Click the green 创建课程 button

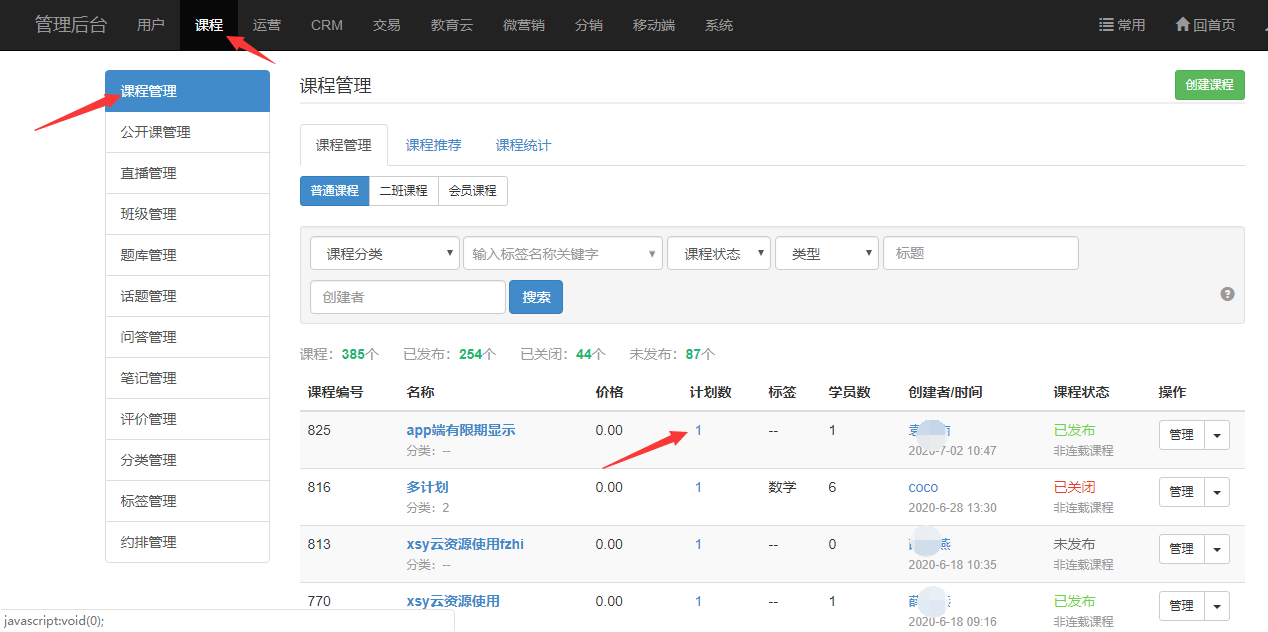[1209, 85]
